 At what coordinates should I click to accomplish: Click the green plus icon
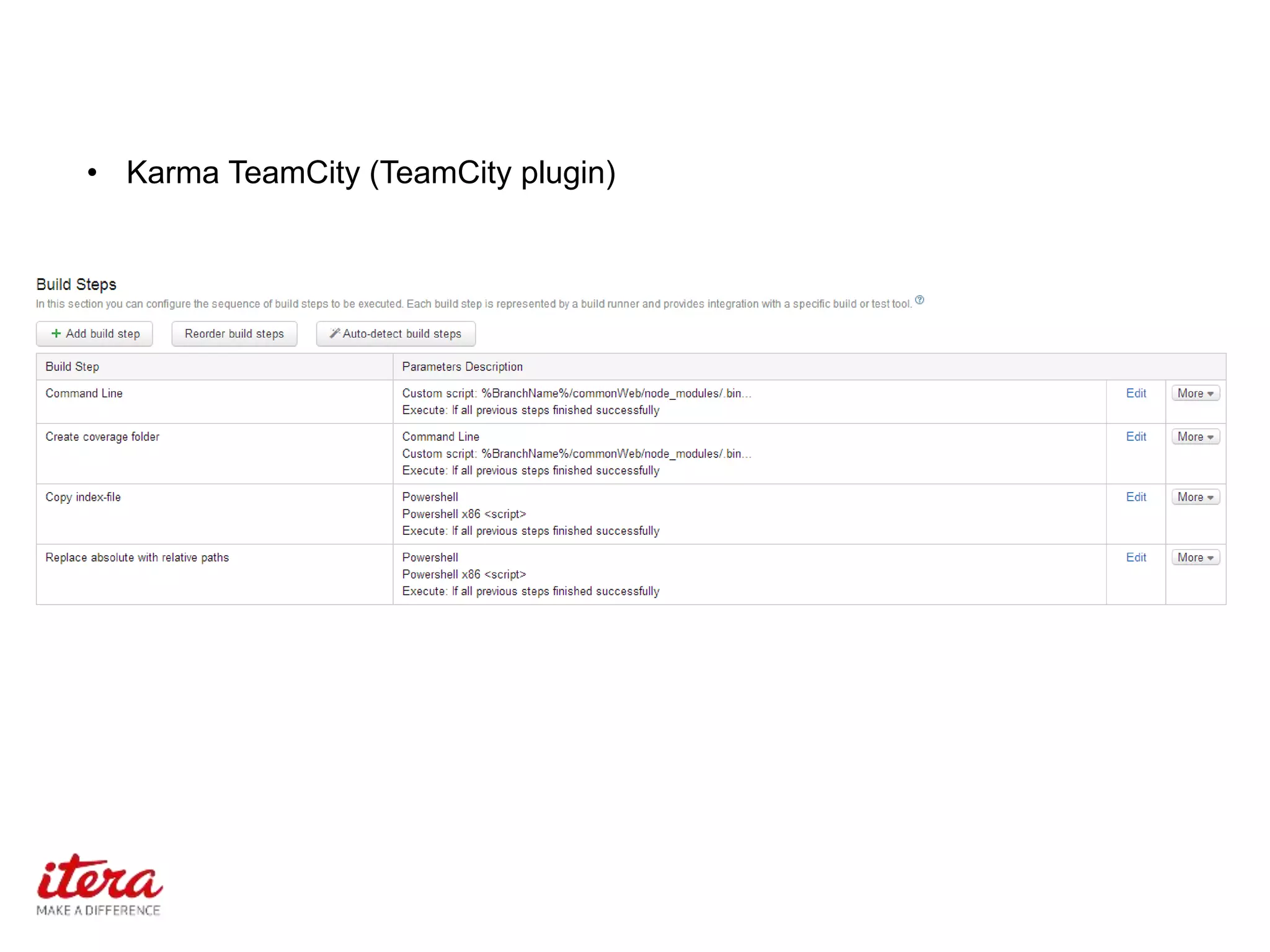pyautogui.click(x=56, y=333)
